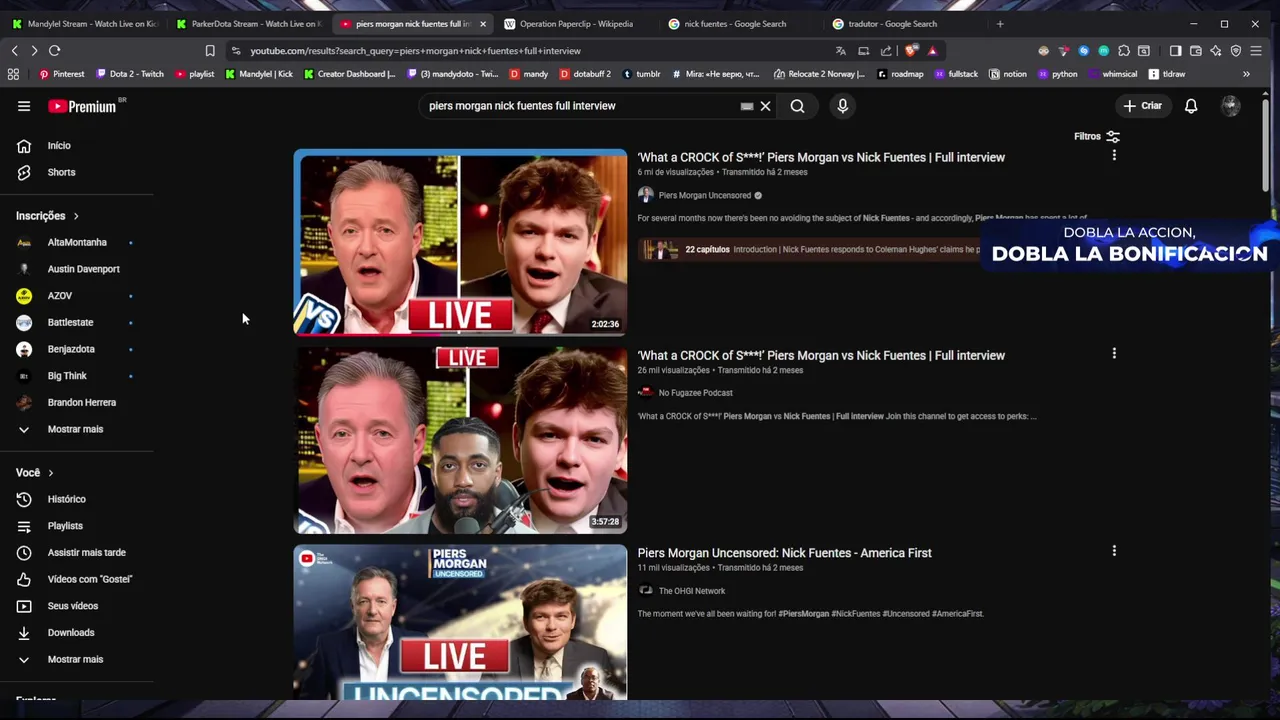Open the browser main hamburger menu
Image resolution: width=1280 pixels, height=720 pixels.
[x=1258, y=50]
